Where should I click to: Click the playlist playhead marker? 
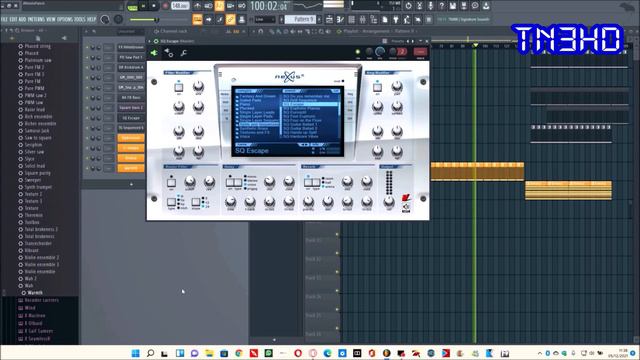pos(475,45)
